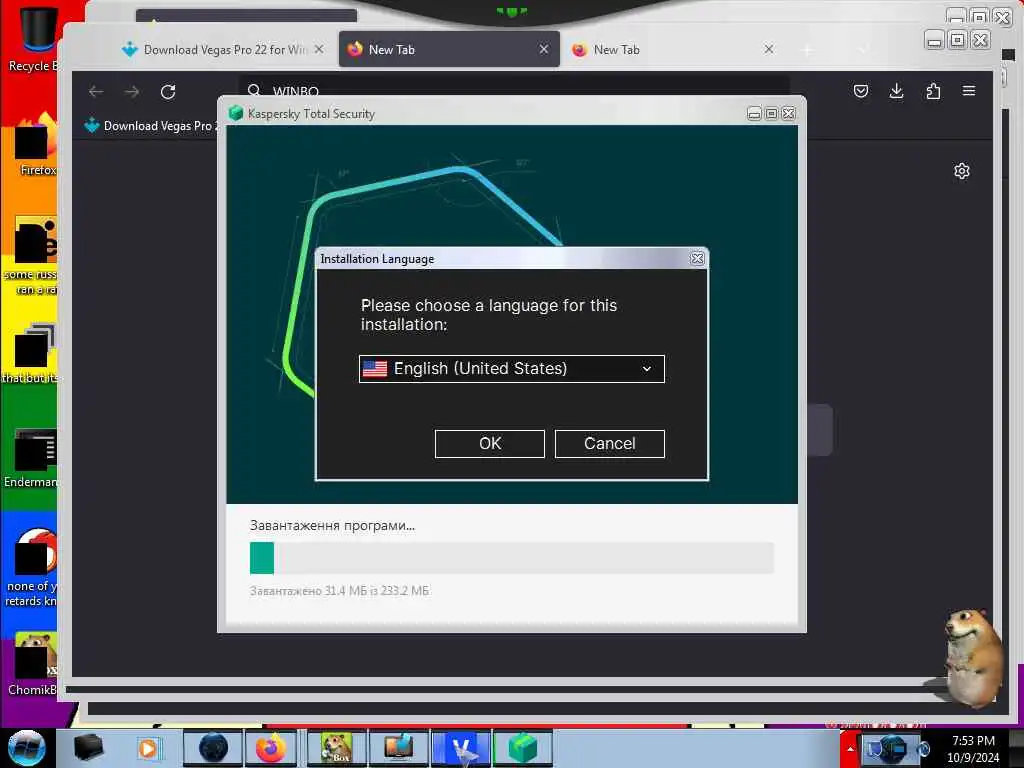The width and height of the screenshot is (1024, 768).
Task: Open ChomikBox desktop shortcut
Action: coord(33,663)
